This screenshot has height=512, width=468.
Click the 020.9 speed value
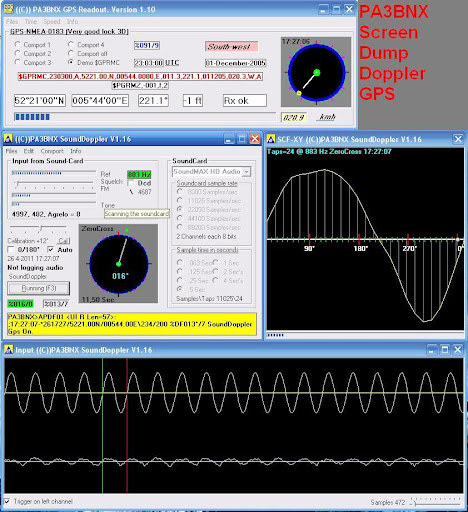[x=294, y=117]
